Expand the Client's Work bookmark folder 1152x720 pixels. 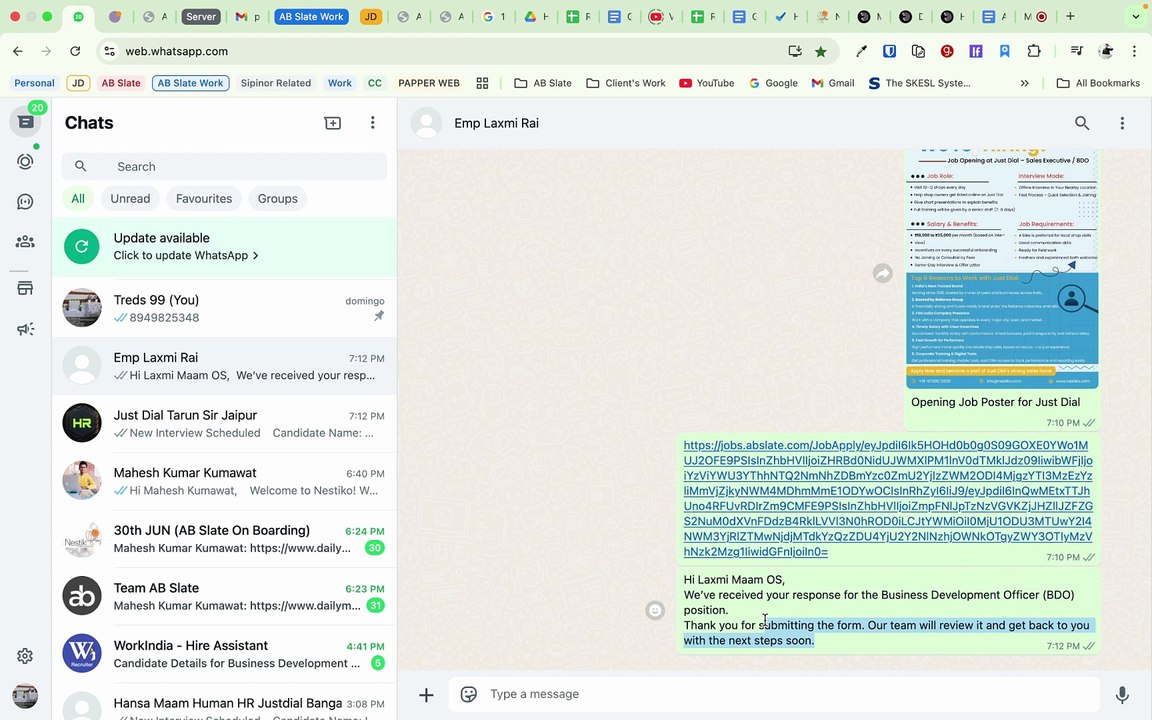click(x=626, y=83)
